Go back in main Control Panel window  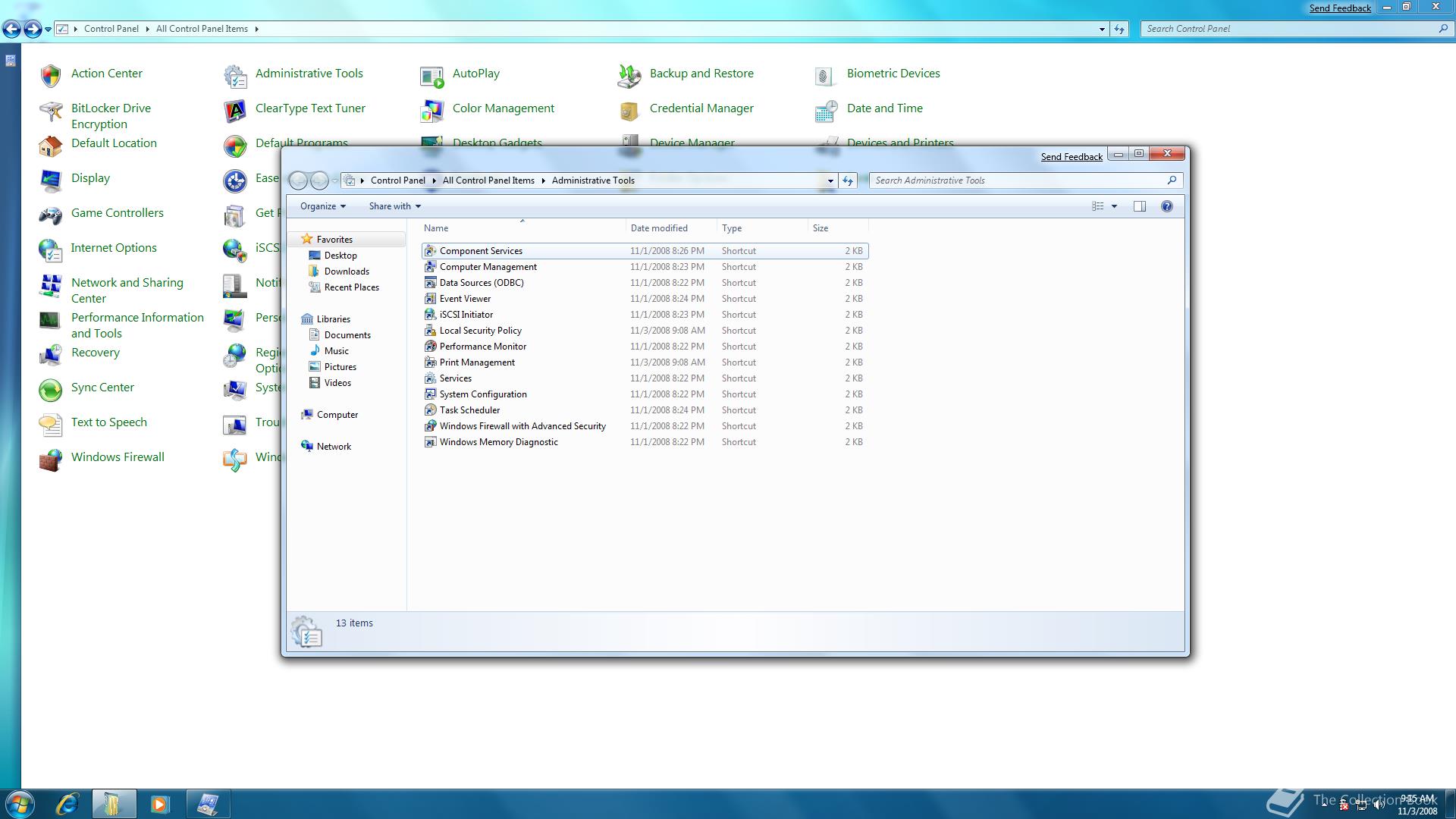point(11,29)
